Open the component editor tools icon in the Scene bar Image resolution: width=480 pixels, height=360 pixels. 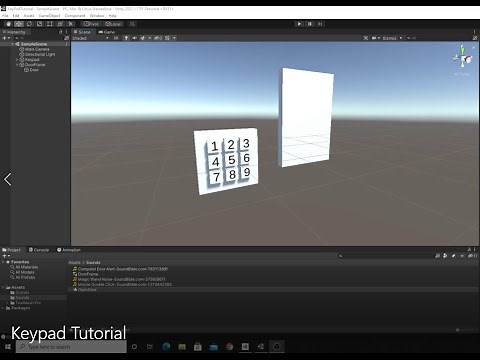coord(366,38)
